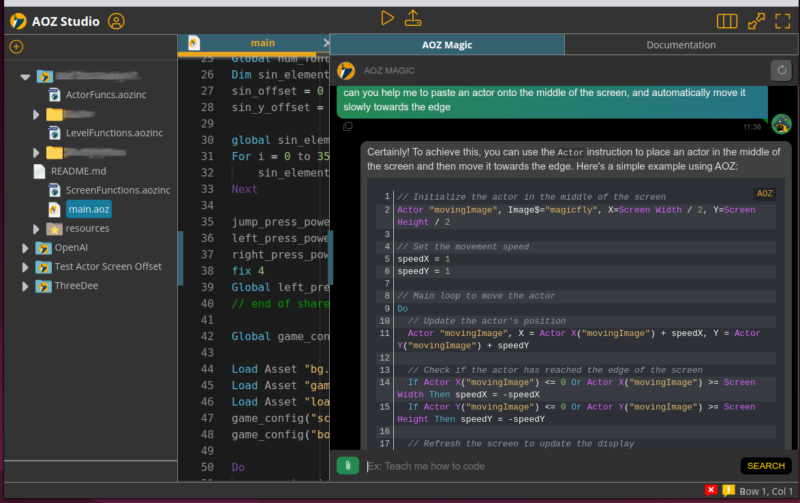
Task: Open README.md file
Action: 78,171
